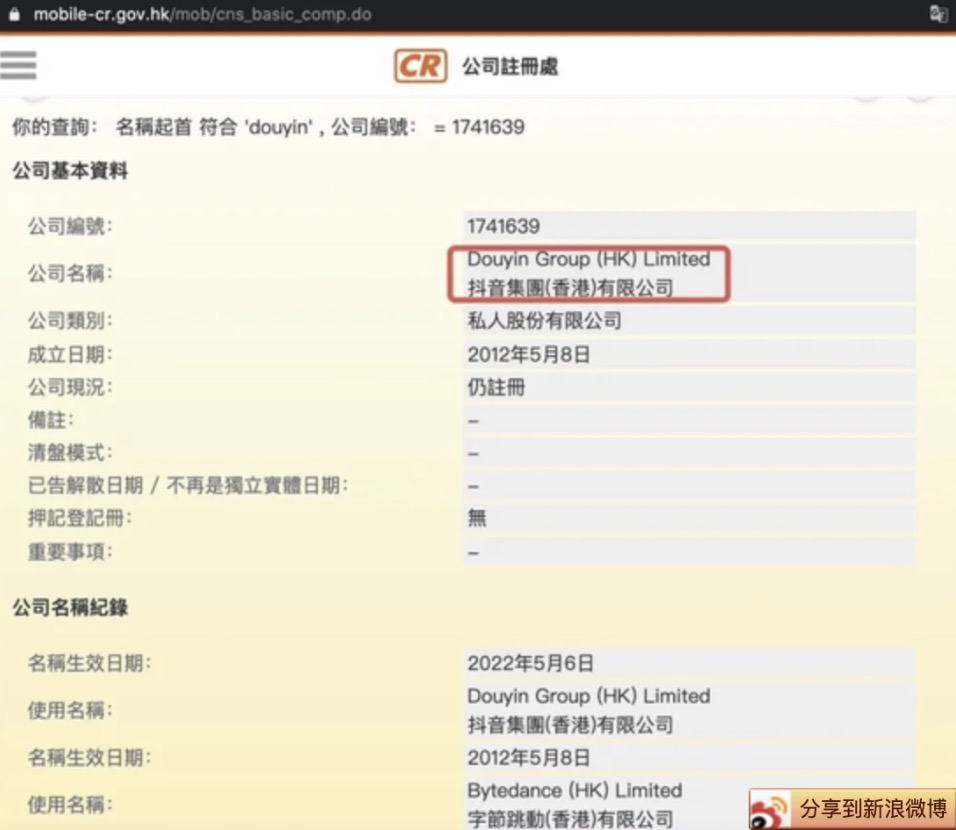Image resolution: width=956 pixels, height=830 pixels.
Task: Click the query summary line with 'douyin'
Action: coord(268,127)
